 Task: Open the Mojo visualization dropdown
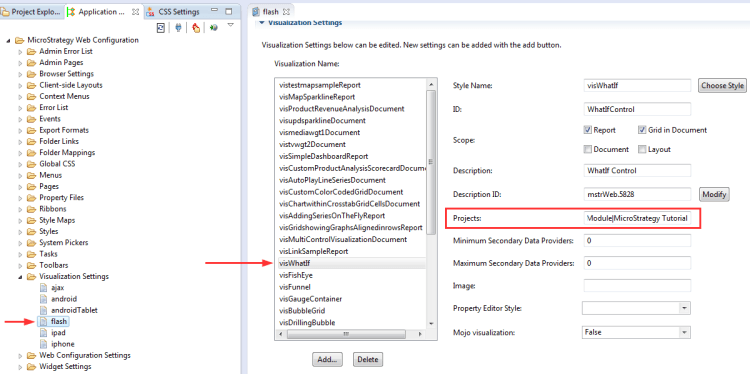(684, 332)
